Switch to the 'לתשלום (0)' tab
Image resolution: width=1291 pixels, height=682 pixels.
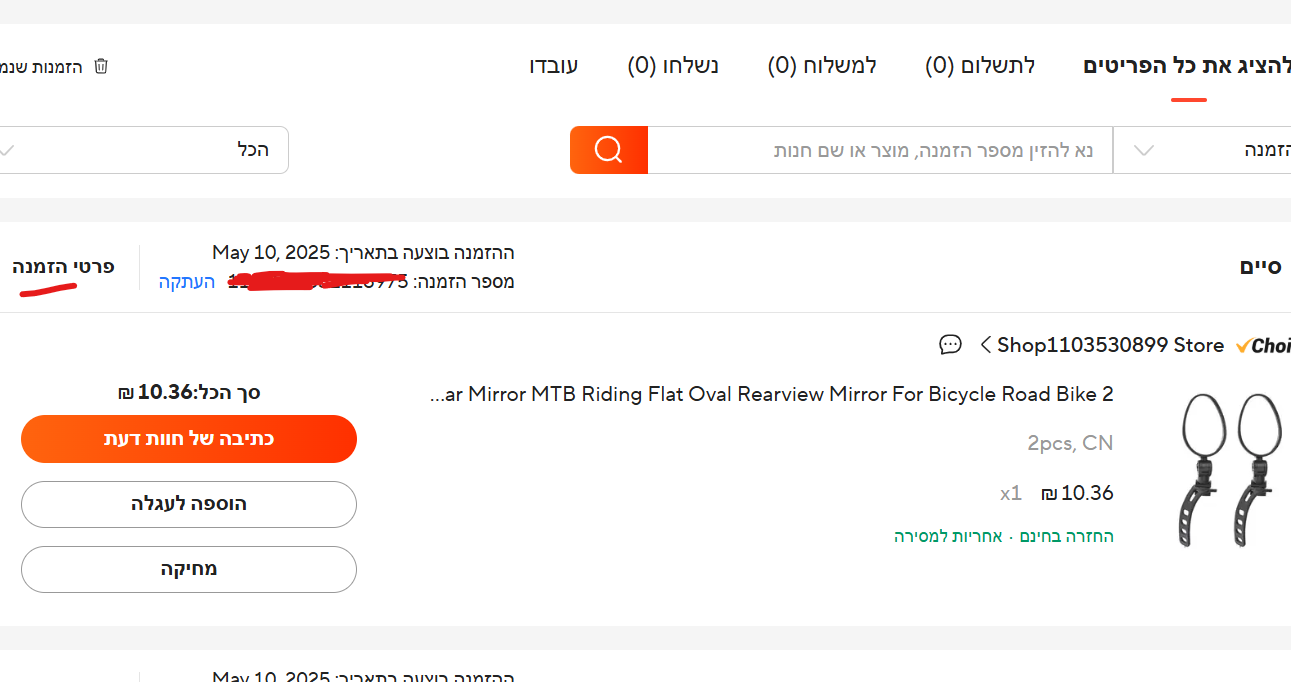979,66
